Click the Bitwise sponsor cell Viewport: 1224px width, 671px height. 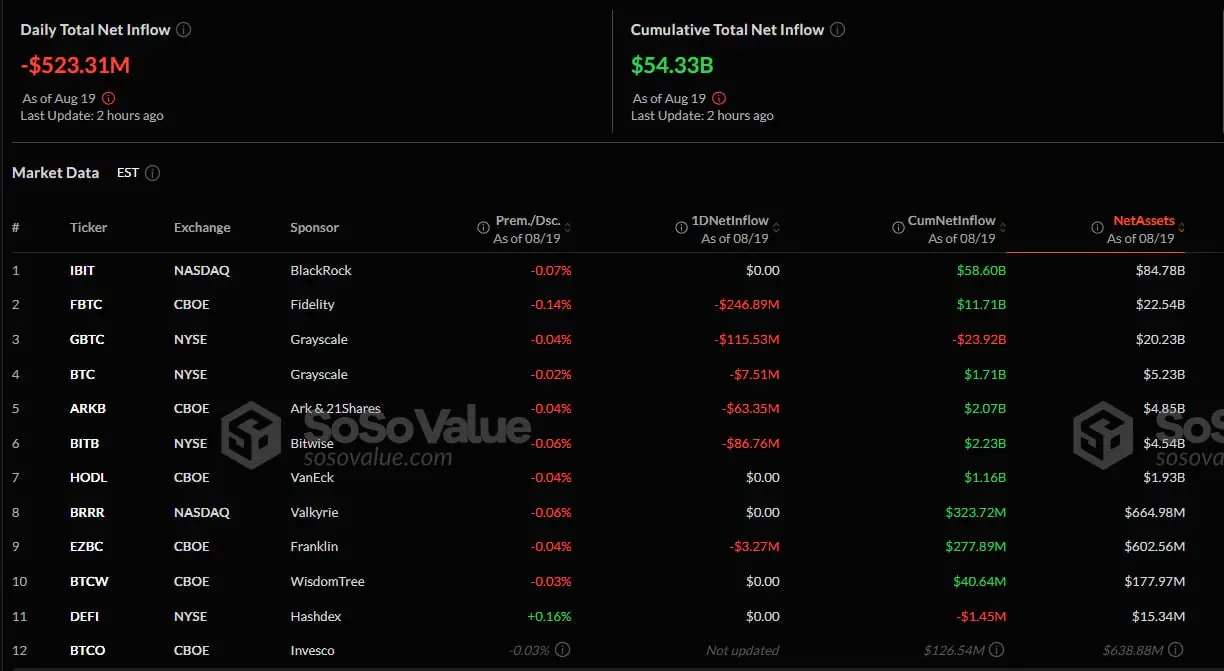(312, 444)
